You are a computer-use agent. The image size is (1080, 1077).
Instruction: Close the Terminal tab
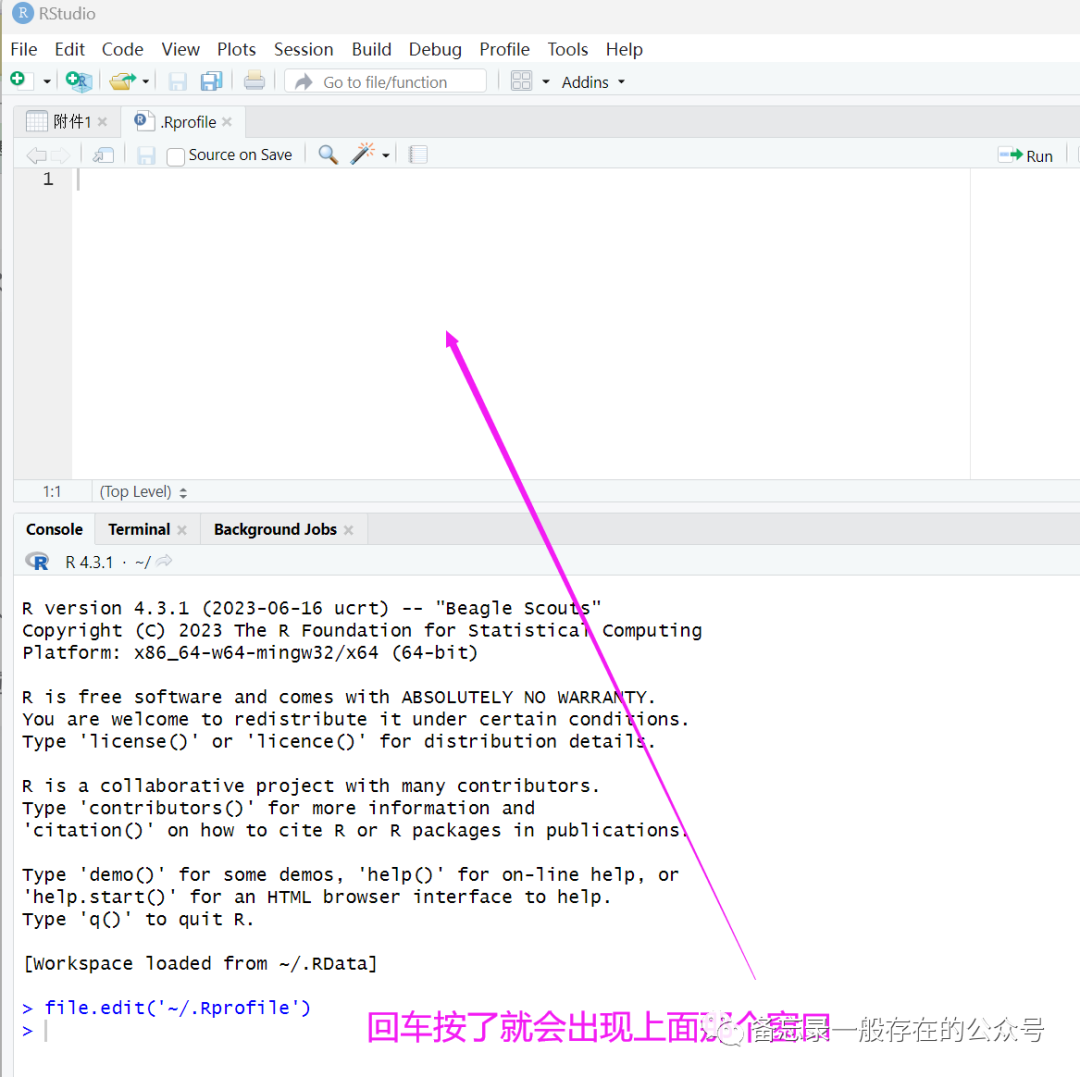coord(182,530)
